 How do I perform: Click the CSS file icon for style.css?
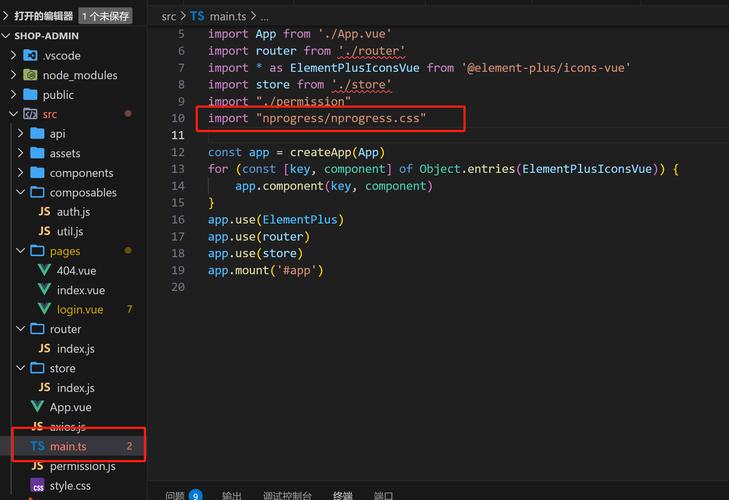37,485
